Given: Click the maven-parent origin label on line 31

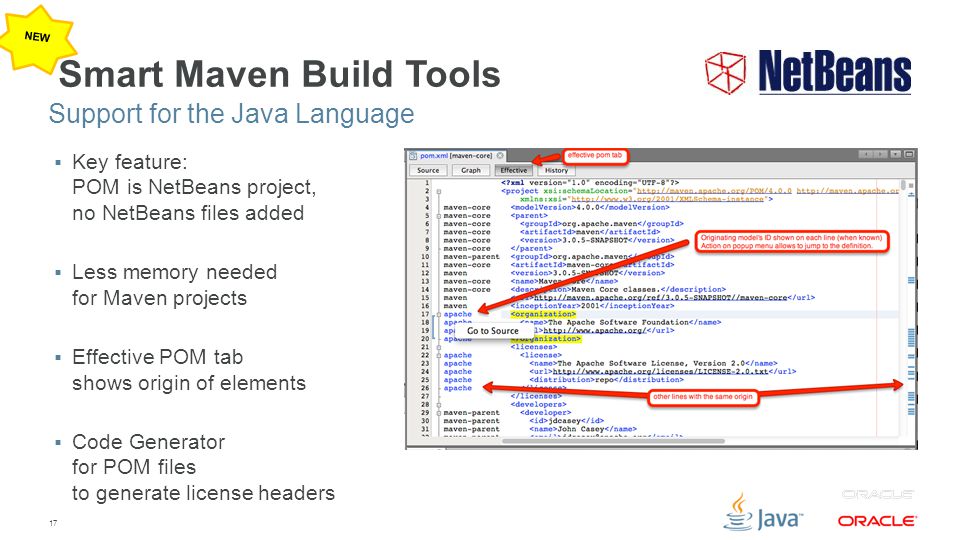Looking at the screenshot, I should (x=471, y=429).
